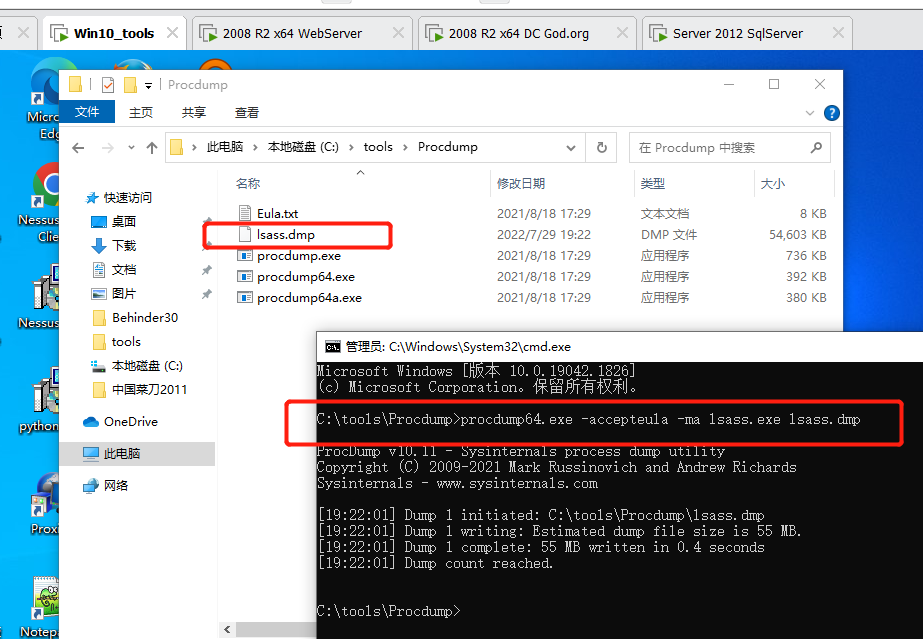
Task: Click the Properties checkmark icon in title bar
Action: (x=108, y=85)
